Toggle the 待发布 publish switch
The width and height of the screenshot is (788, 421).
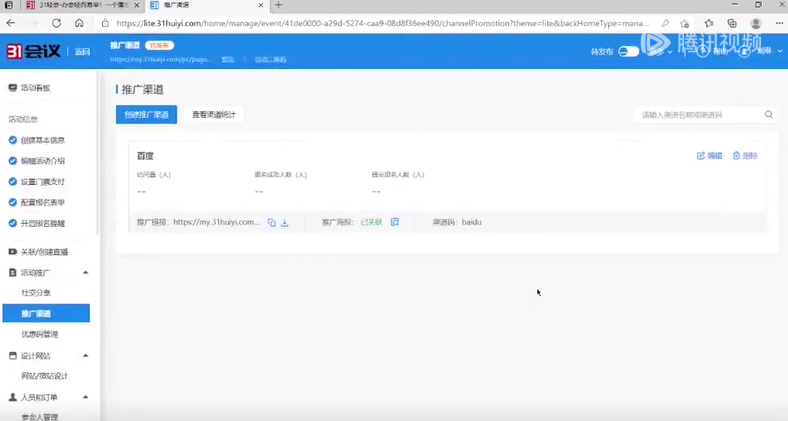tap(628, 51)
